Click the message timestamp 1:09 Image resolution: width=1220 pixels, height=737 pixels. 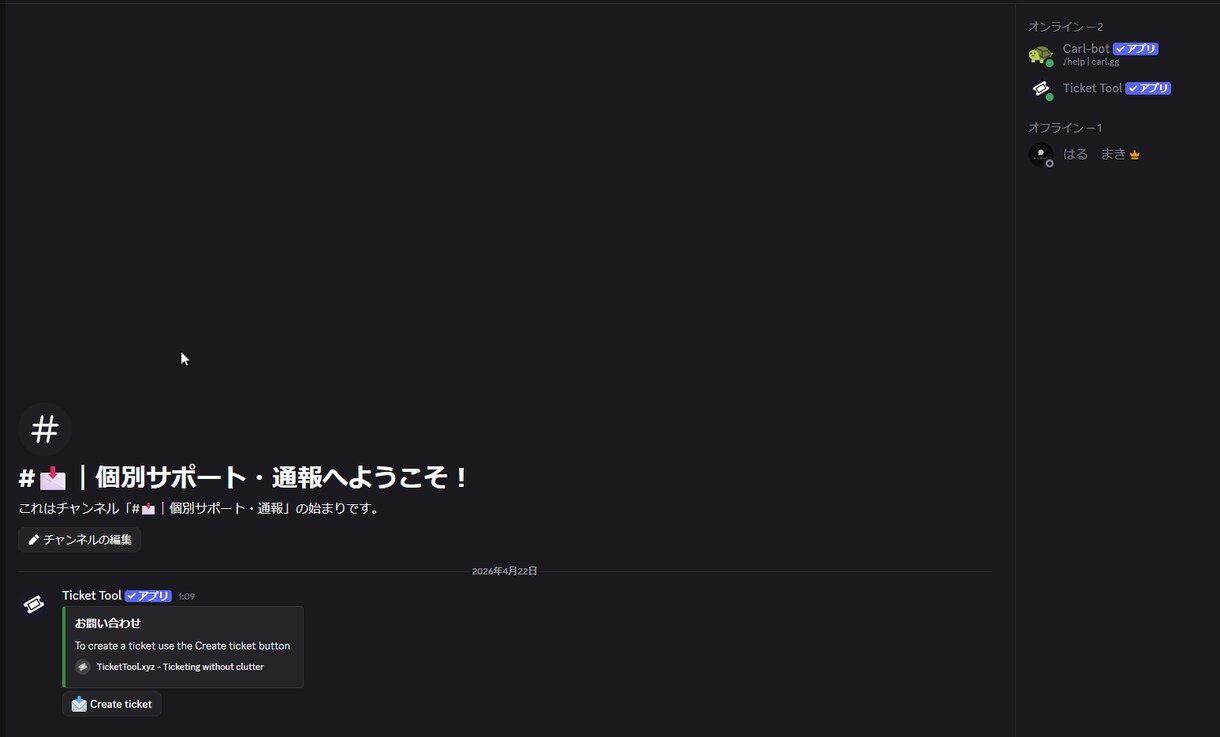[x=186, y=597]
